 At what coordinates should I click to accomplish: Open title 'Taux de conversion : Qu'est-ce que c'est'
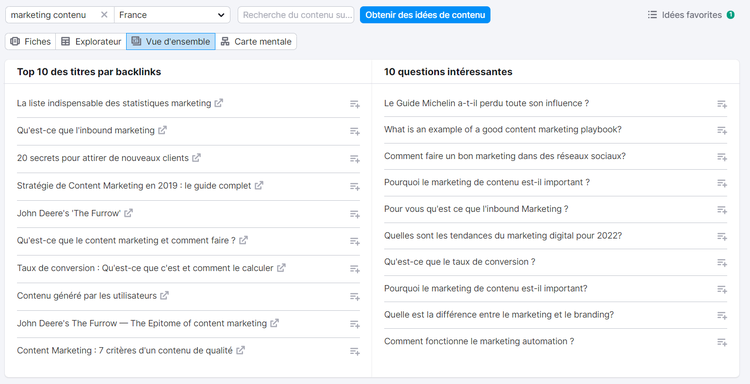click(145, 268)
